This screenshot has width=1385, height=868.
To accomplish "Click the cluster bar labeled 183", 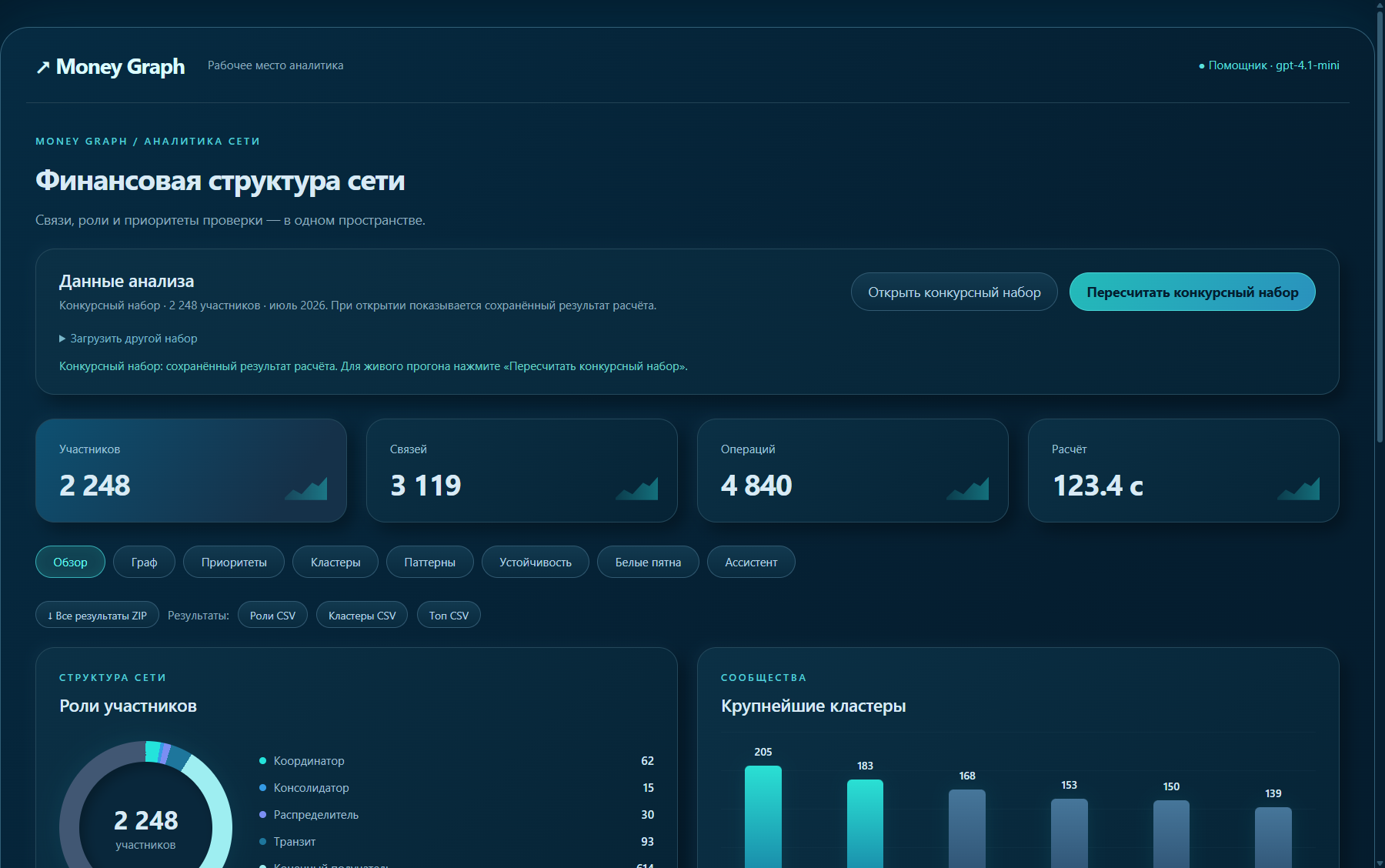I will click(x=865, y=823).
